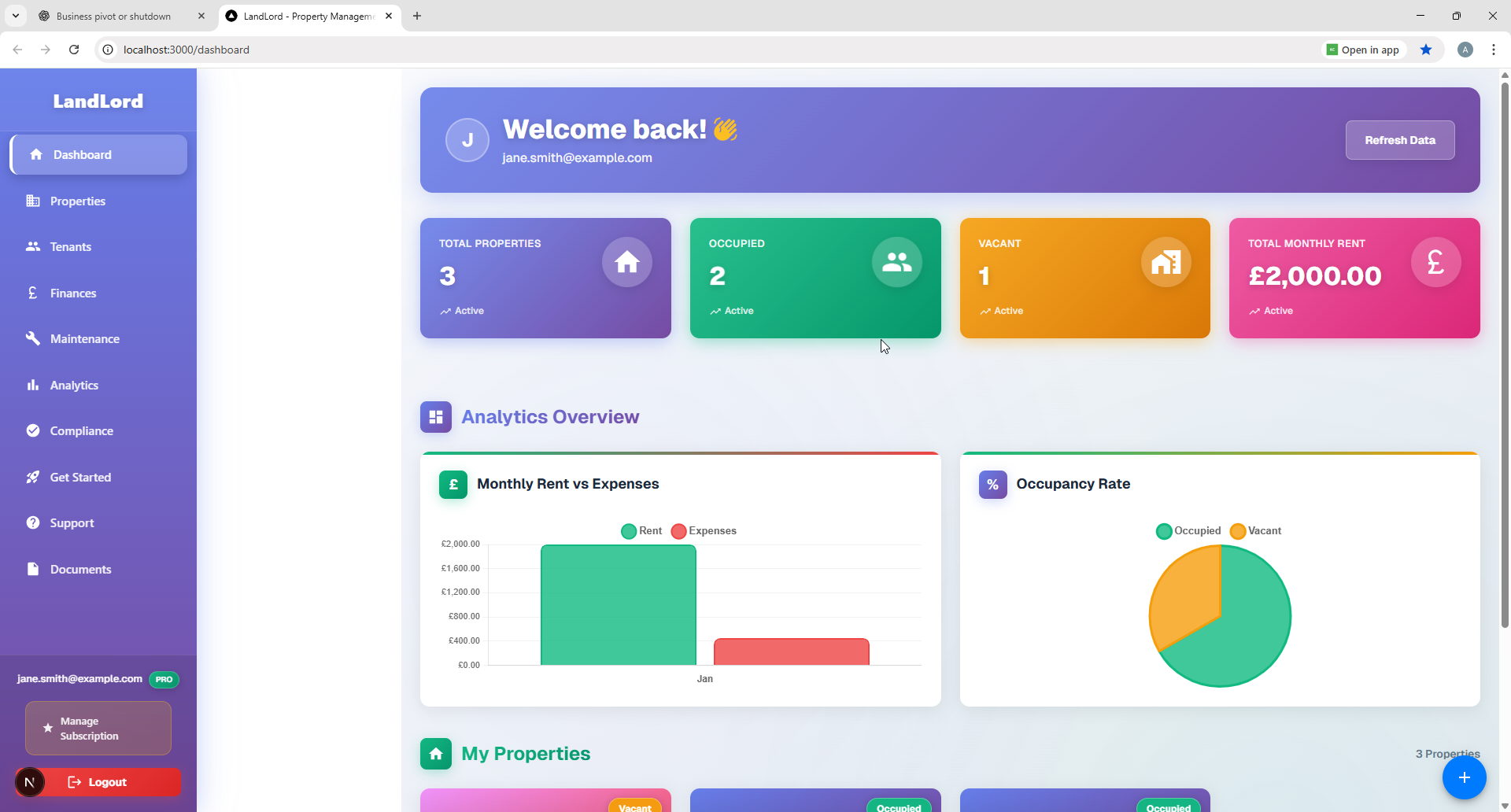The width and height of the screenshot is (1511, 812).
Task: Click the Get Started rocket icon
Action: [33, 477]
